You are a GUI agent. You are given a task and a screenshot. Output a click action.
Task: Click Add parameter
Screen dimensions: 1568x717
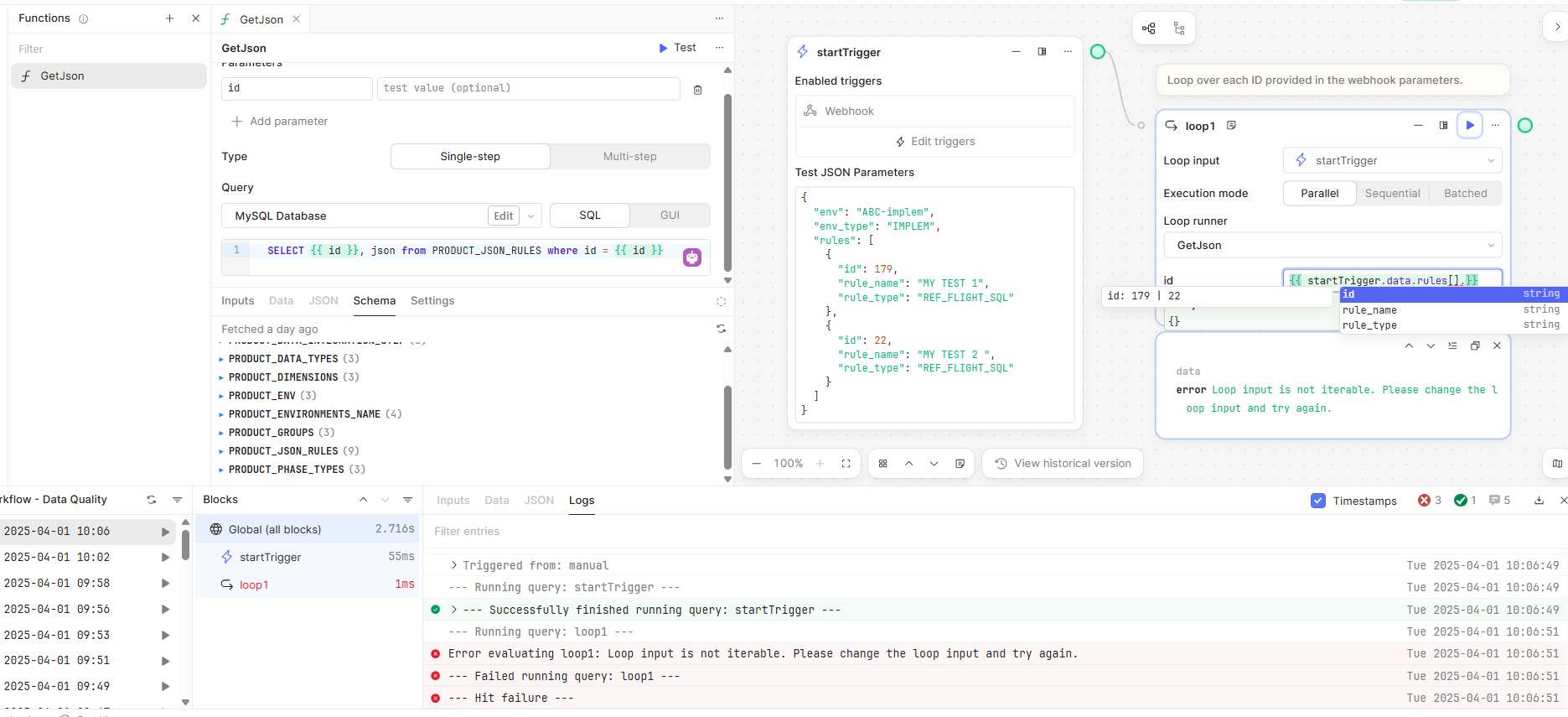[x=280, y=122]
